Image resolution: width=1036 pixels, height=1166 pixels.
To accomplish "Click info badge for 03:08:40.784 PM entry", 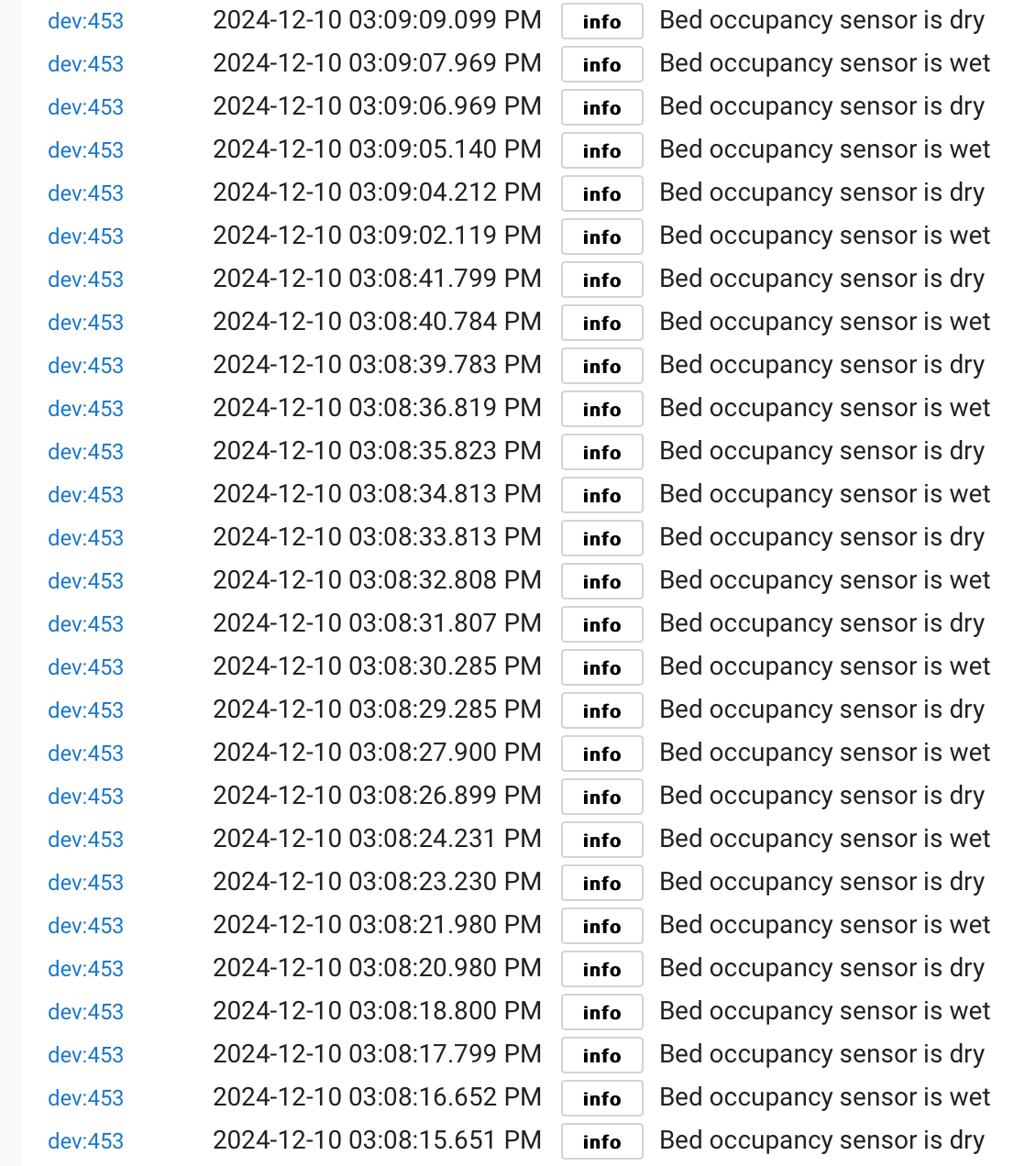I will [601, 324].
